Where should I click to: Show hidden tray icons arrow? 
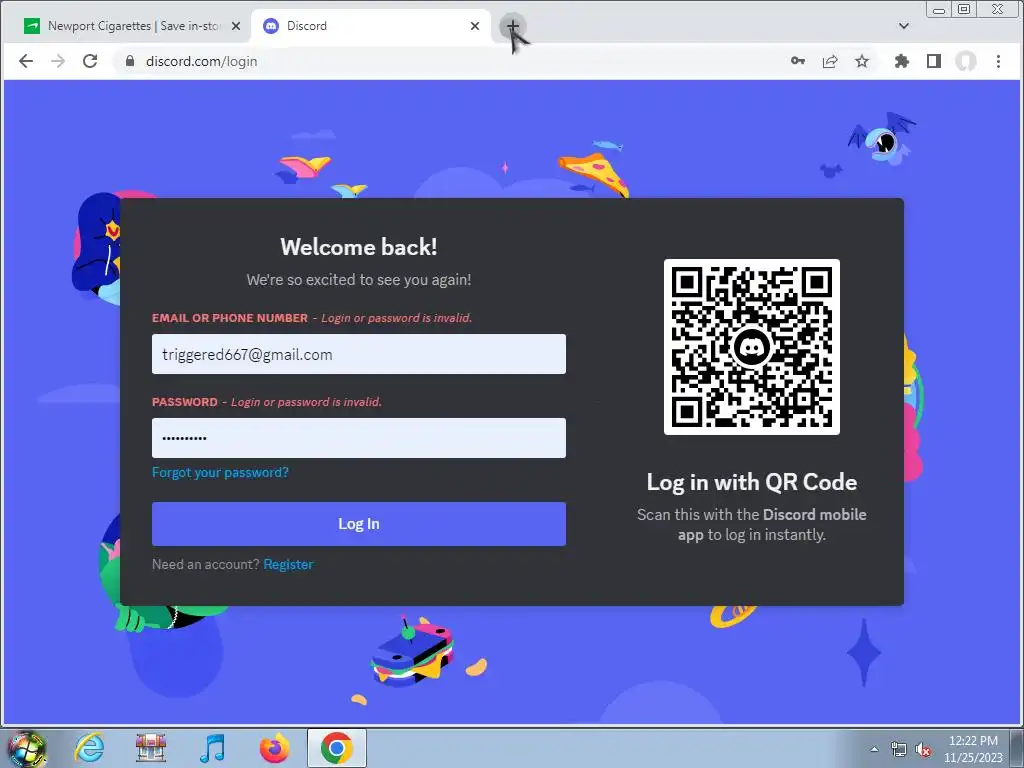[x=874, y=749]
